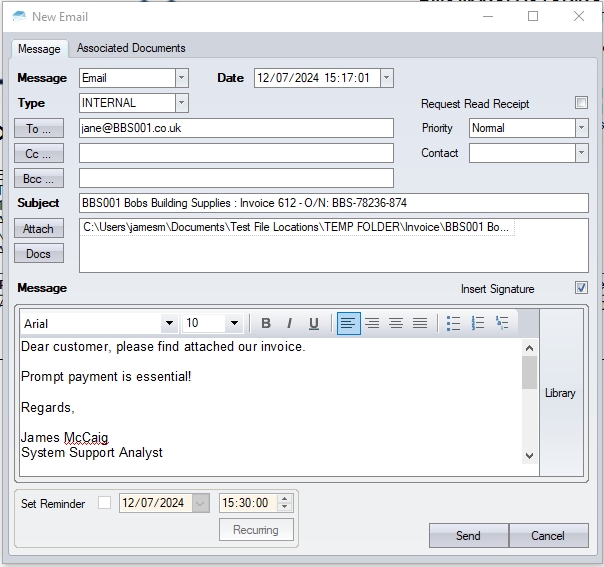Expand the Type dropdown showing INTERNAL

click(x=181, y=103)
